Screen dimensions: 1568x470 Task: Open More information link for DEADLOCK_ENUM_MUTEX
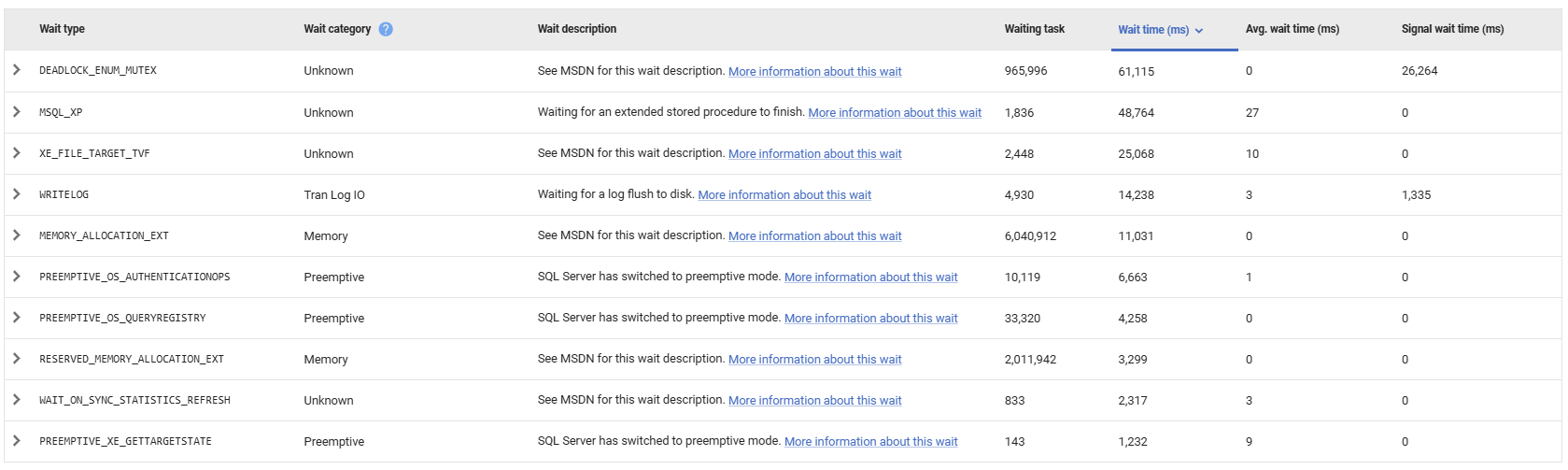coord(814,72)
